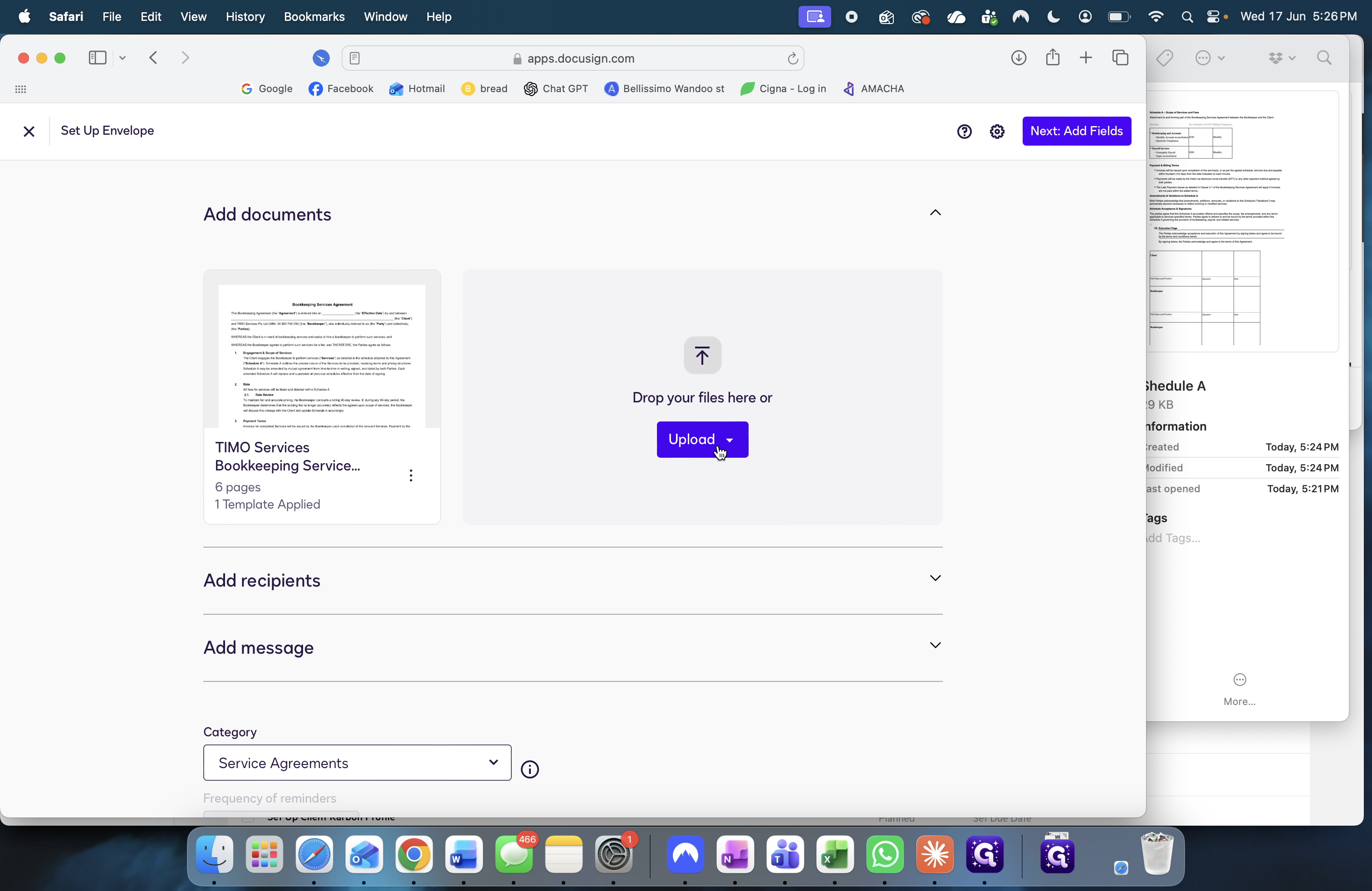This screenshot has height=891, width=1372.
Task: Toggle the Safari sidebar
Action: tap(98, 58)
